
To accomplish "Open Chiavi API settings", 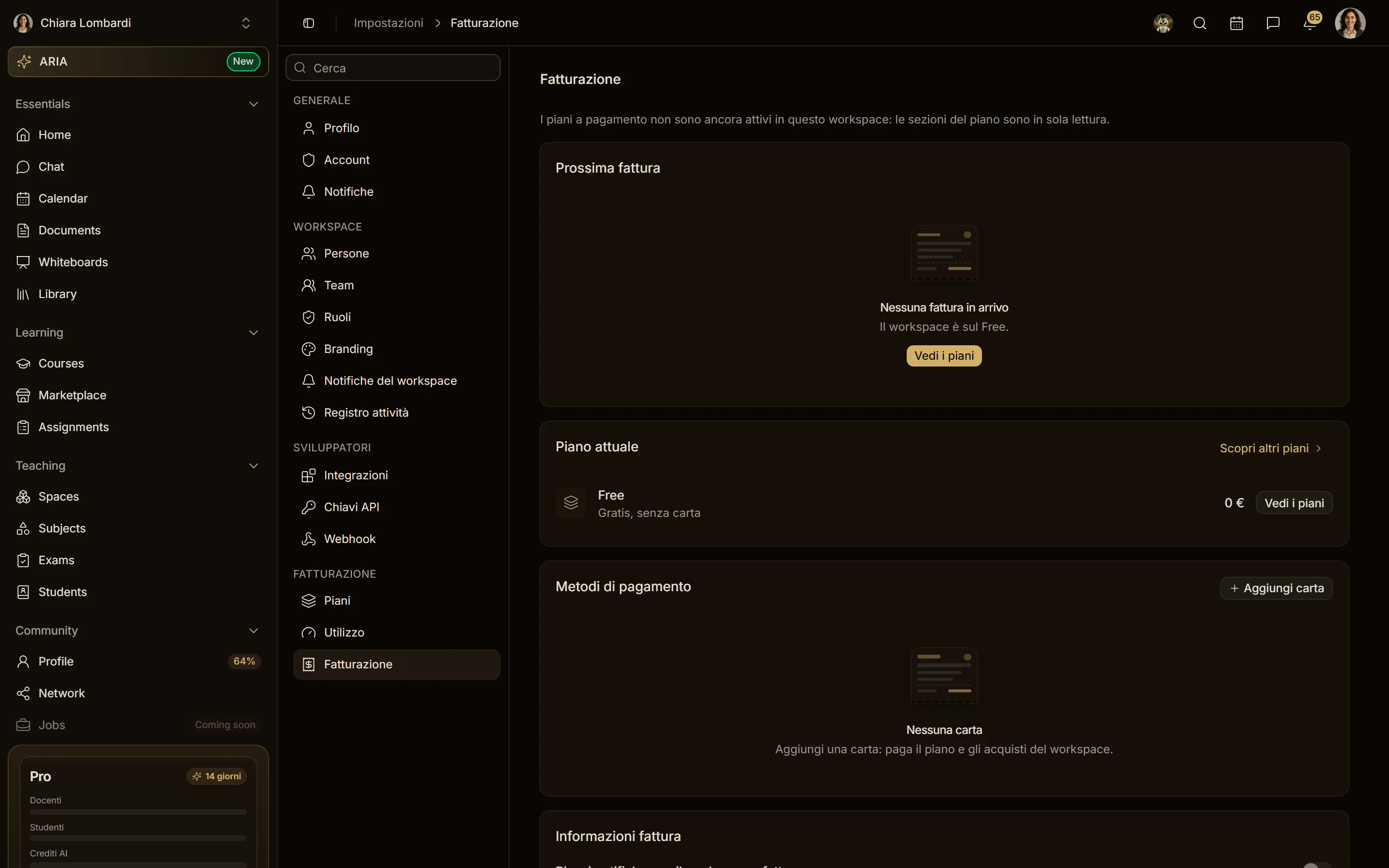I will click(396, 507).
